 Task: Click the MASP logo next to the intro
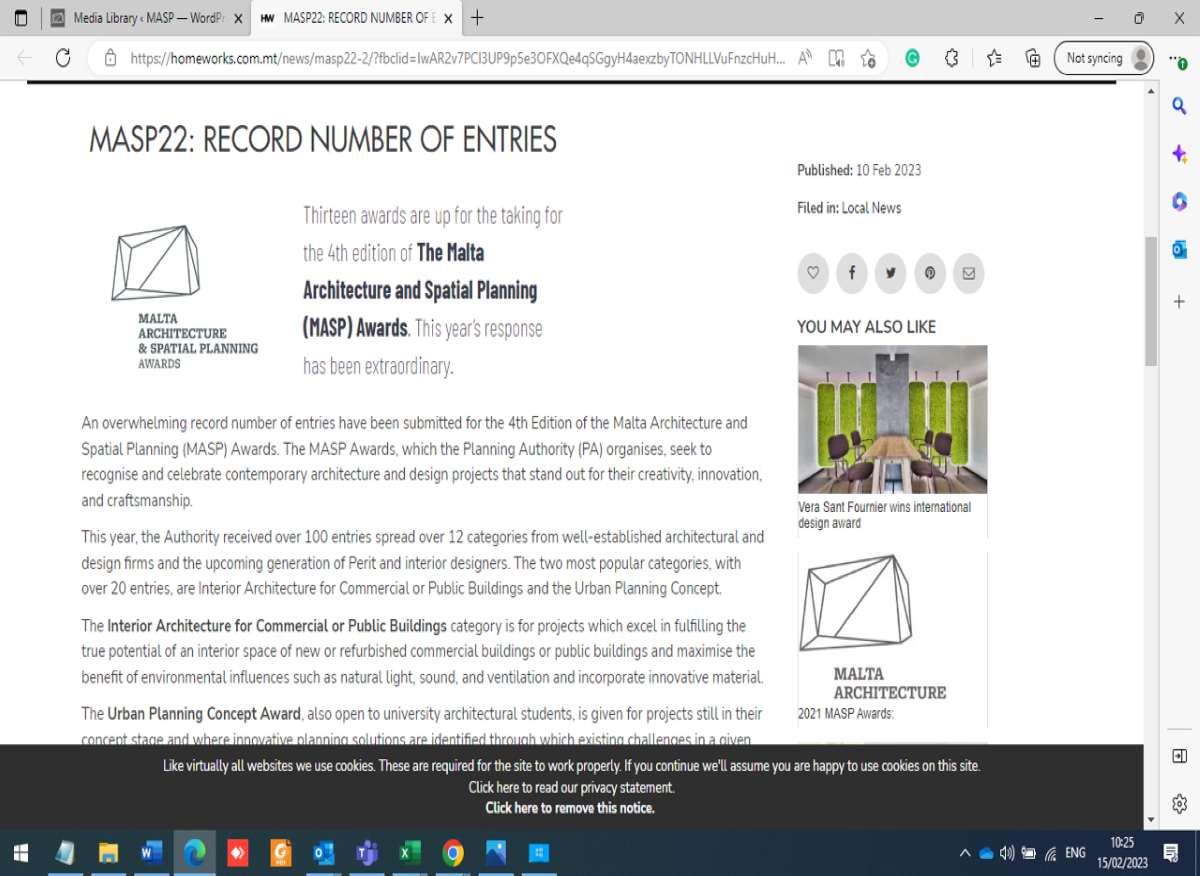[184, 297]
